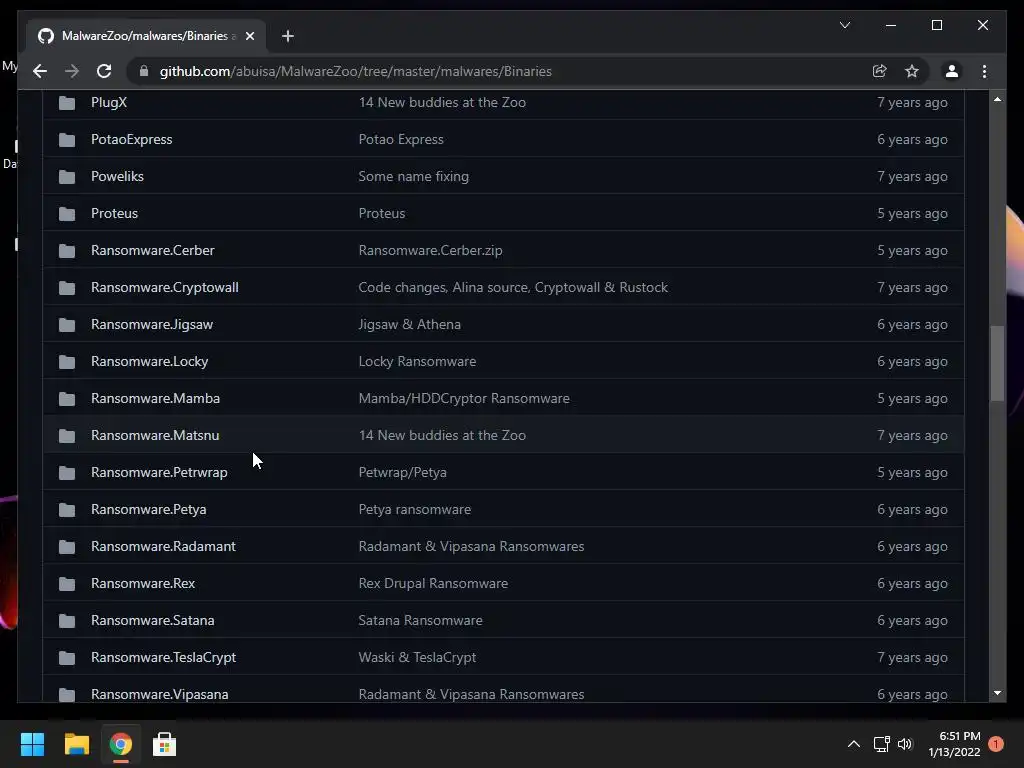Image resolution: width=1024 pixels, height=768 pixels.
Task: Open the 'Some name fixing' commit message
Action: point(413,176)
